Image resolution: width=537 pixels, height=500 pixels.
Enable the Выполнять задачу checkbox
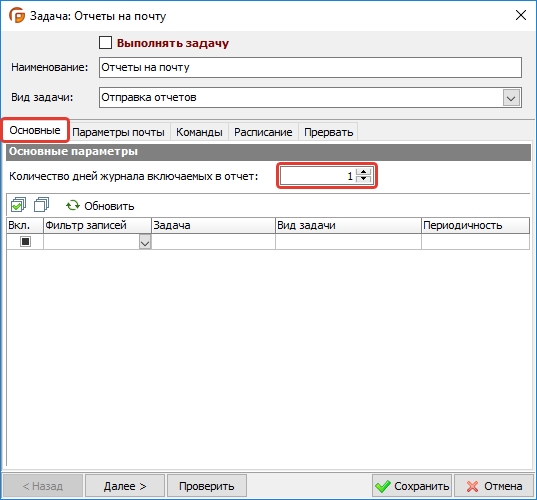(105, 43)
